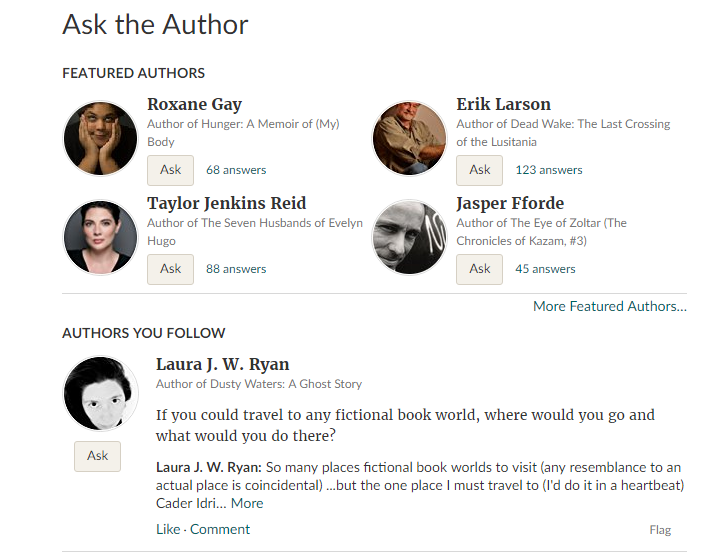Open More Featured Authors link
Image resolution: width=710 pixels, height=552 pixels.
pos(610,307)
